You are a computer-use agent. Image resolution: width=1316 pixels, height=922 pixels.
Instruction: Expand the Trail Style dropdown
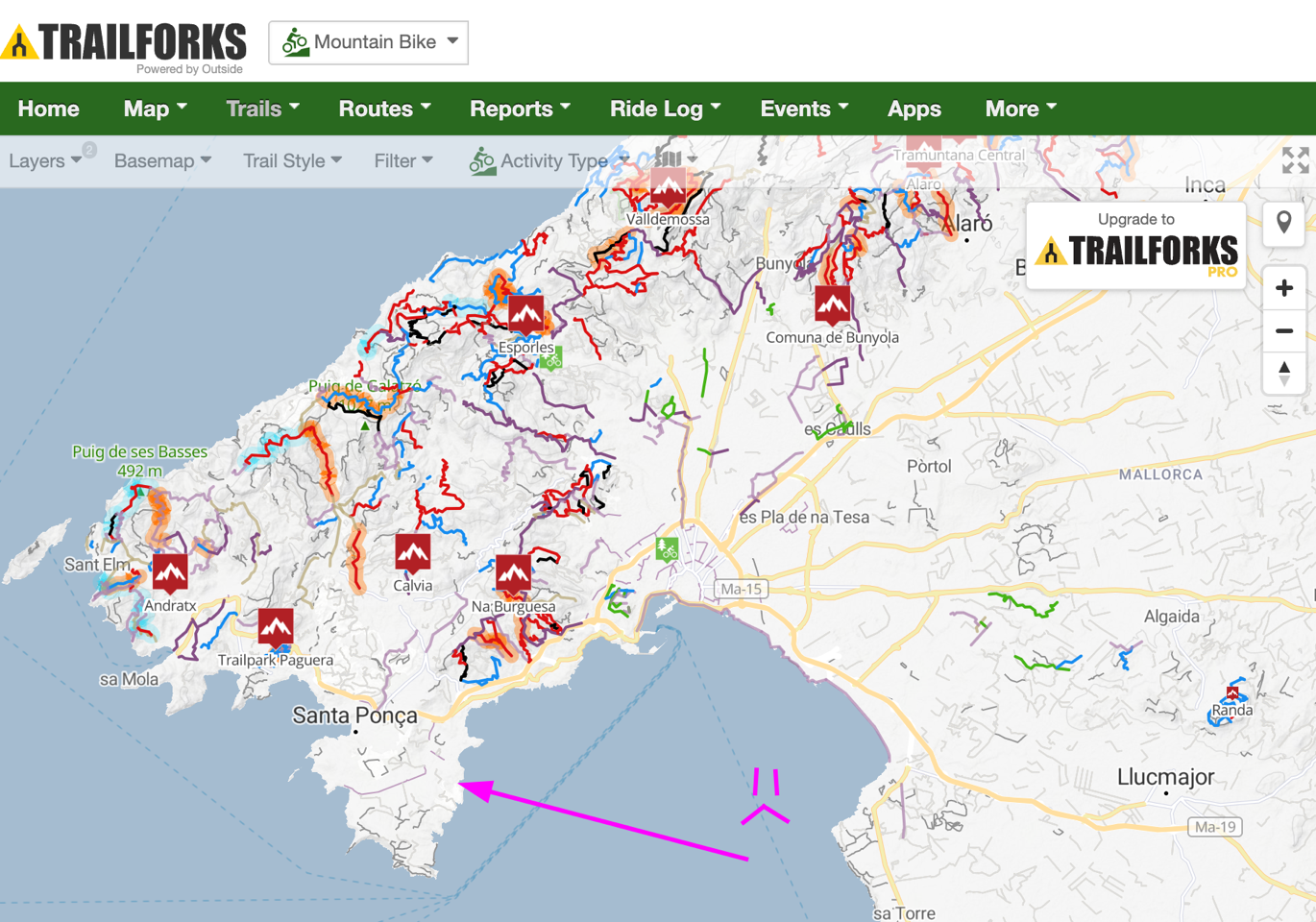(292, 160)
